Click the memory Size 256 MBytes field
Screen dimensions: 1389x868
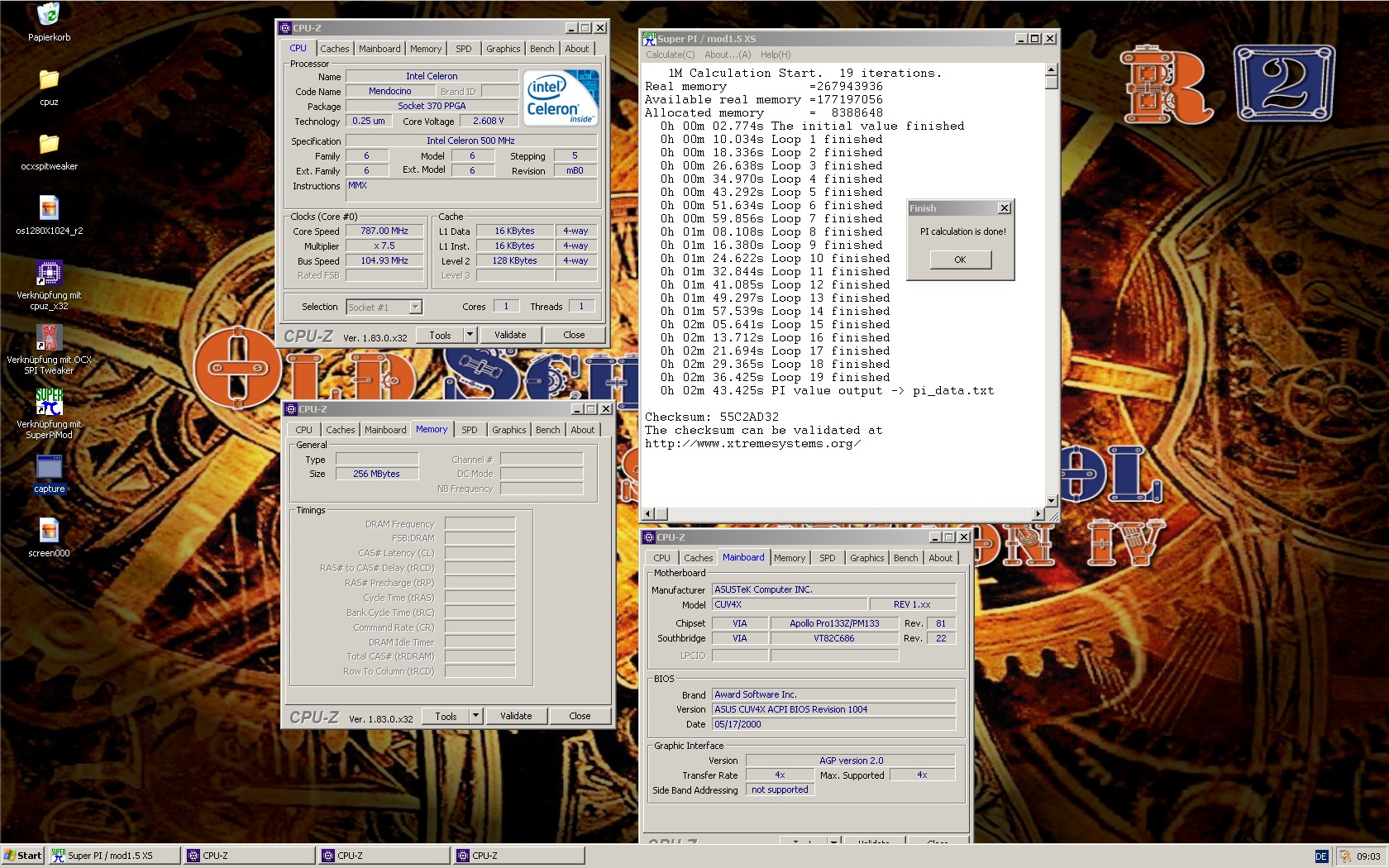tap(376, 474)
